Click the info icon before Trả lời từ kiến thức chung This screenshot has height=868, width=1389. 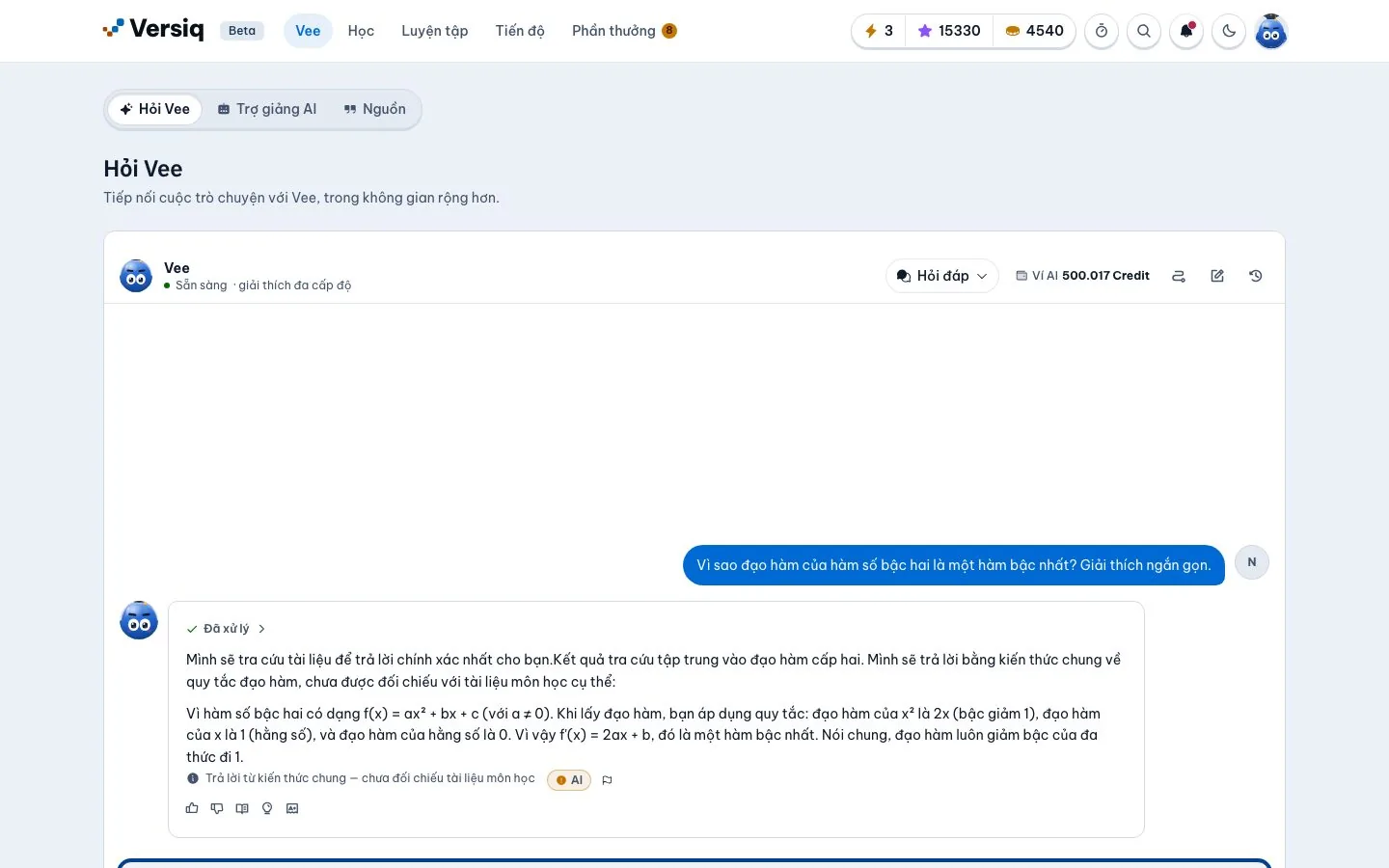[x=193, y=778]
